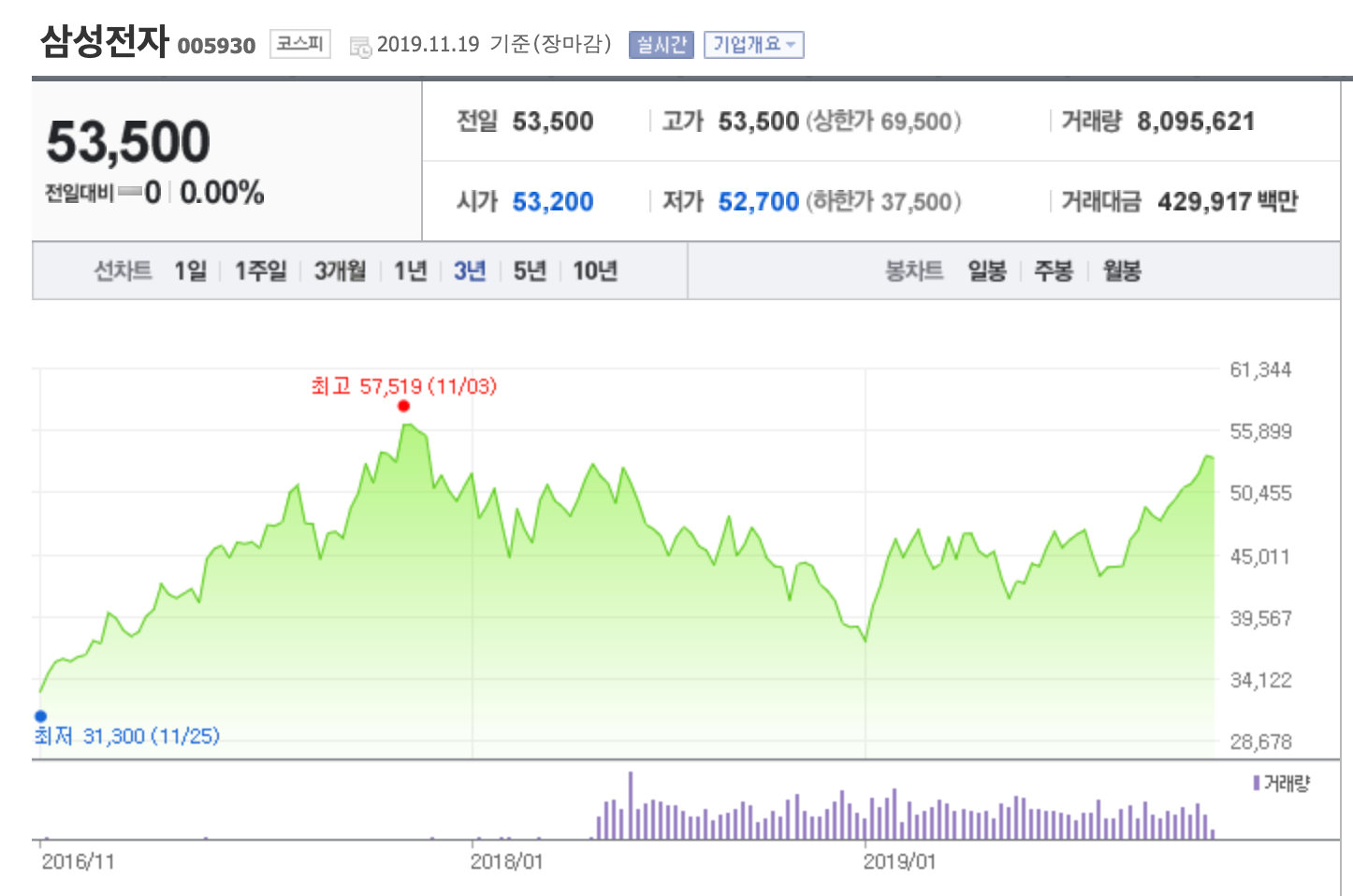The height and width of the screenshot is (896, 1353).
Task: Select the 3년 chart period
Action: (470, 271)
